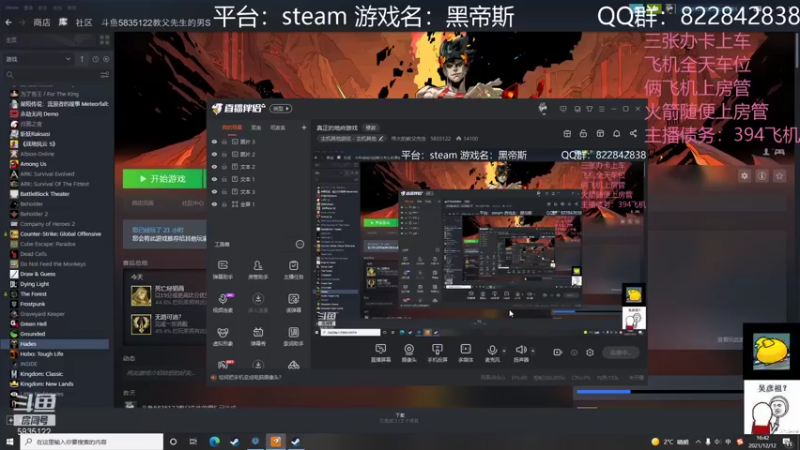Toggle the preview eye icon beside the gear
This screenshot has height=450, width=800.
[574, 352]
